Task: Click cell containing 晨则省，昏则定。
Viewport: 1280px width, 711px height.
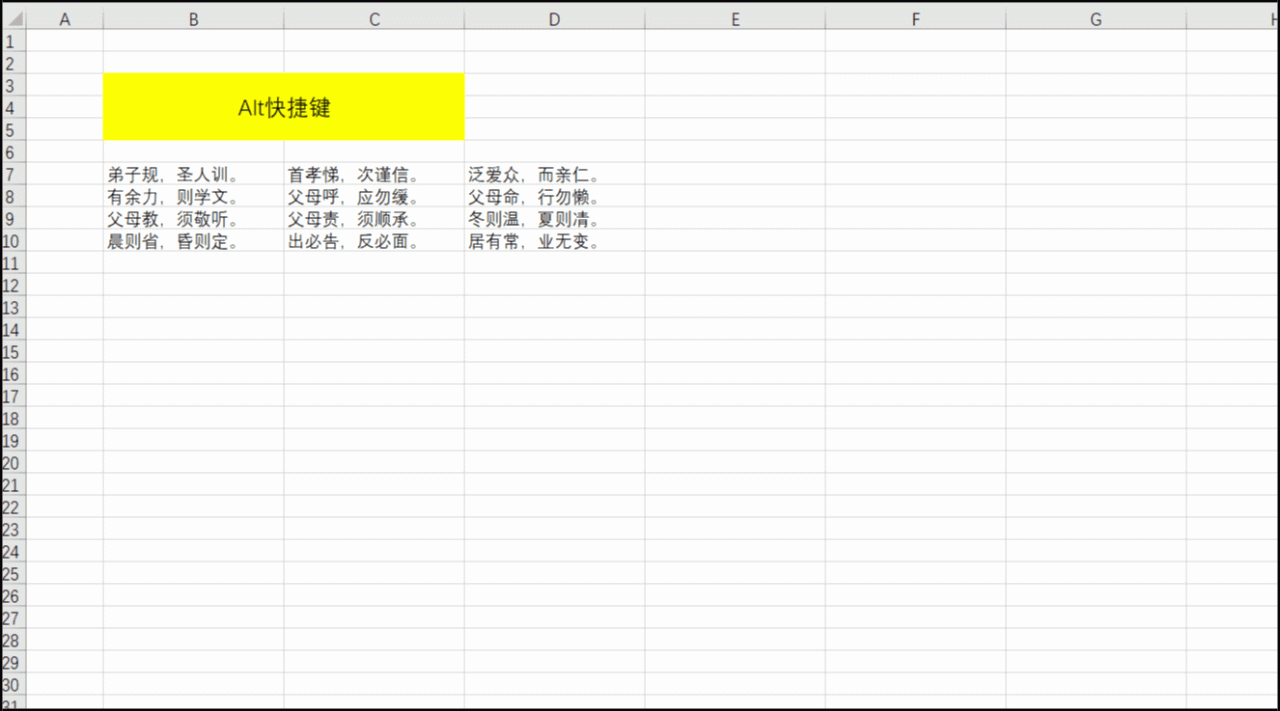Action: [x=173, y=241]
